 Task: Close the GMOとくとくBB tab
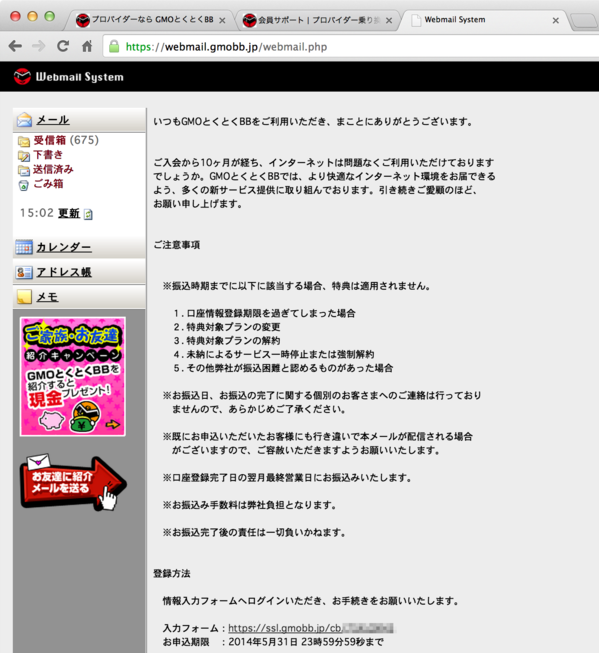tap(222, 20)
